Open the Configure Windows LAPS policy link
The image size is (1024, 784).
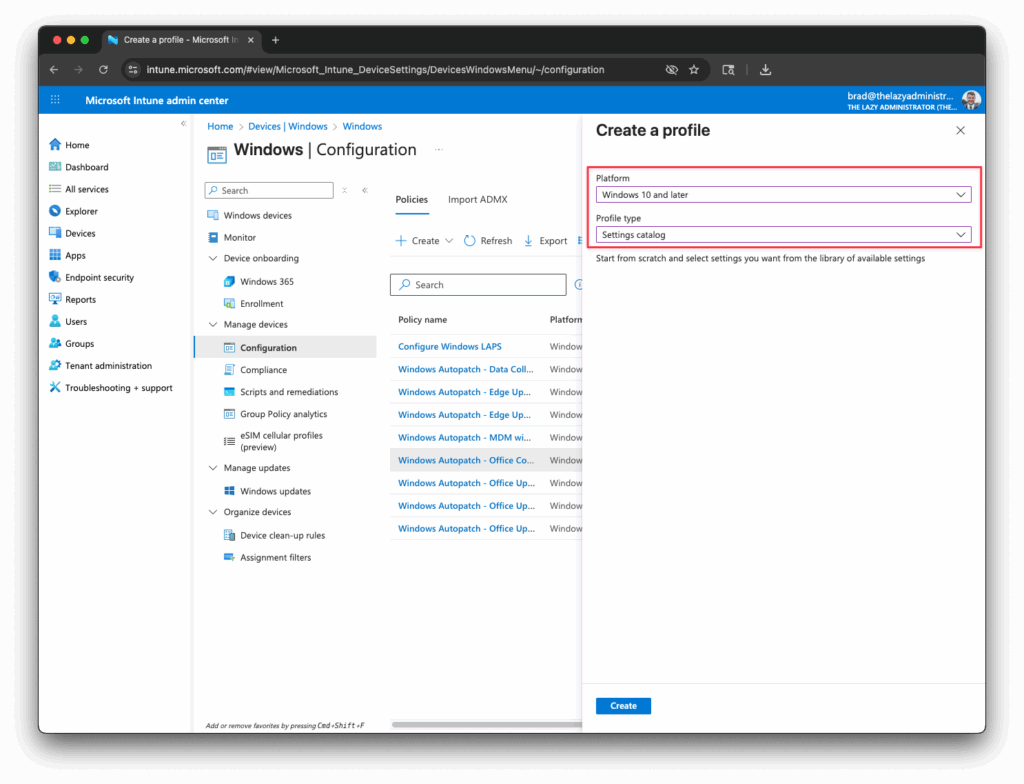[449, 346]
